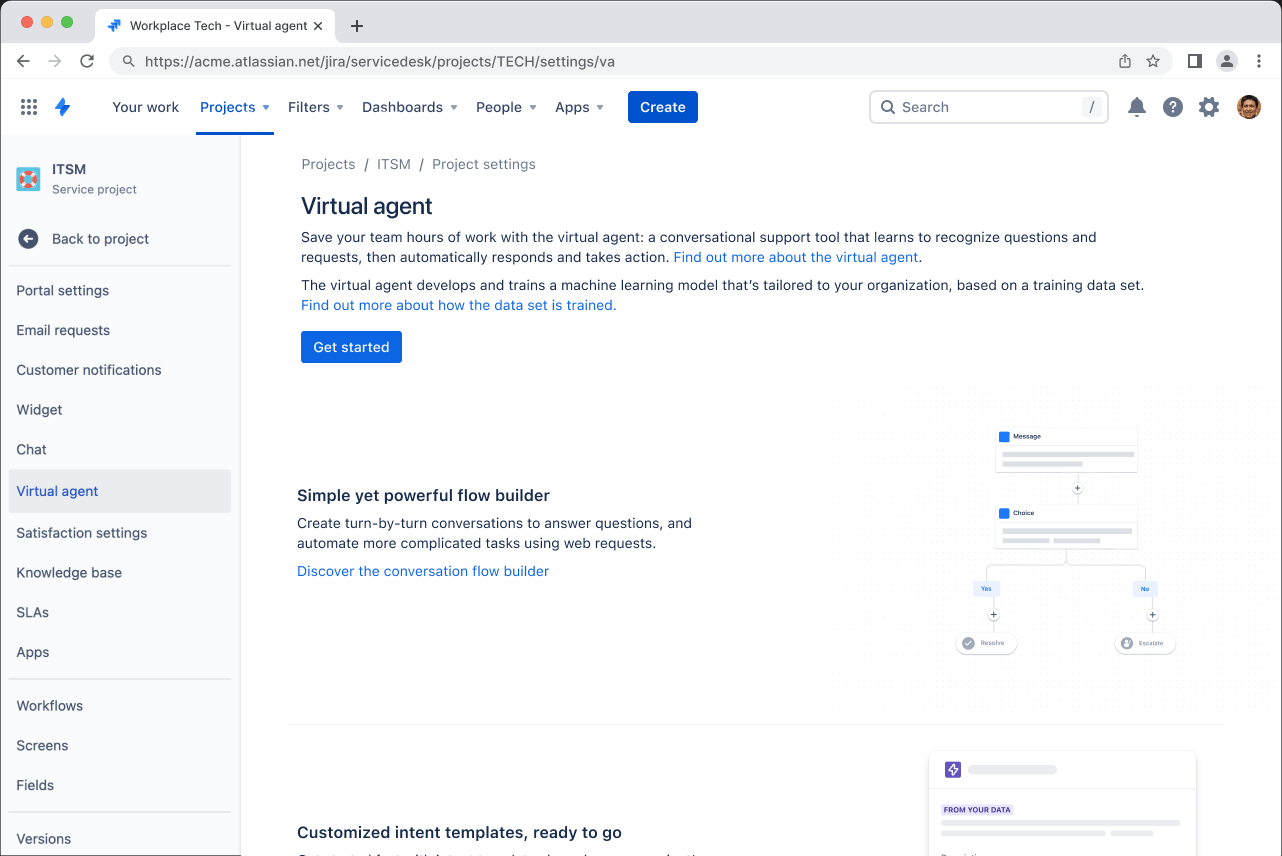The height and width of the screenshot is (856, 1282).
Task: Select Virtual agent in the sidebar
Action: point(57,491)
